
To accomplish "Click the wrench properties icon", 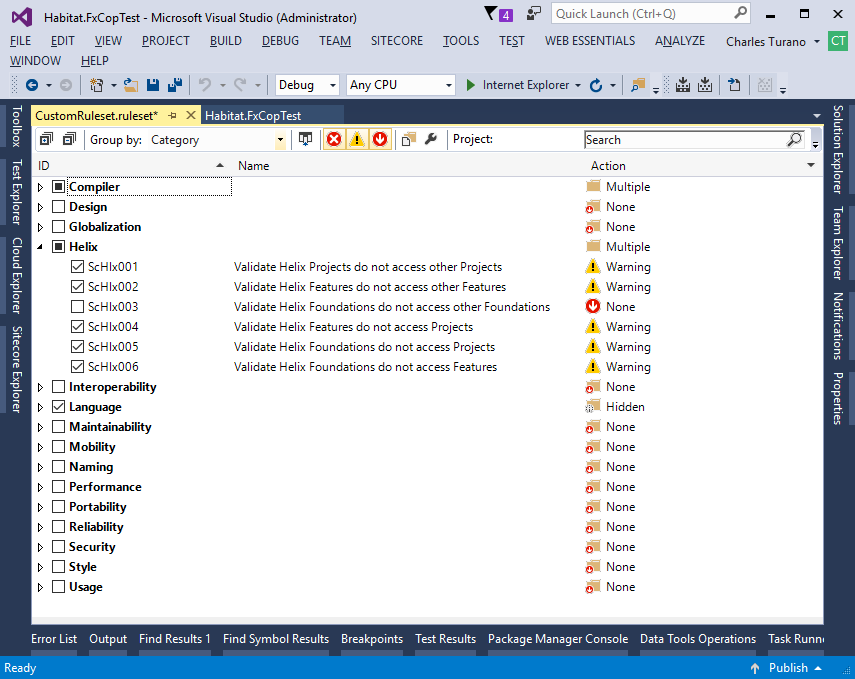I will 431,140.
